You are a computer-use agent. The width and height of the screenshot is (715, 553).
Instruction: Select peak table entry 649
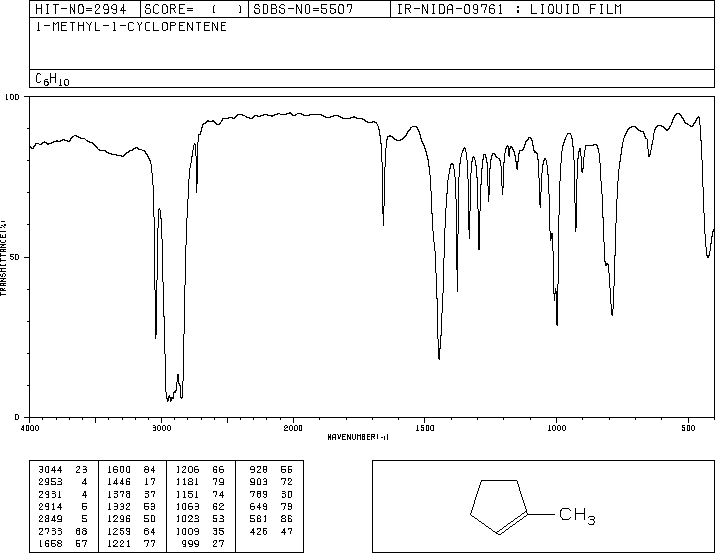click(271, 506)
